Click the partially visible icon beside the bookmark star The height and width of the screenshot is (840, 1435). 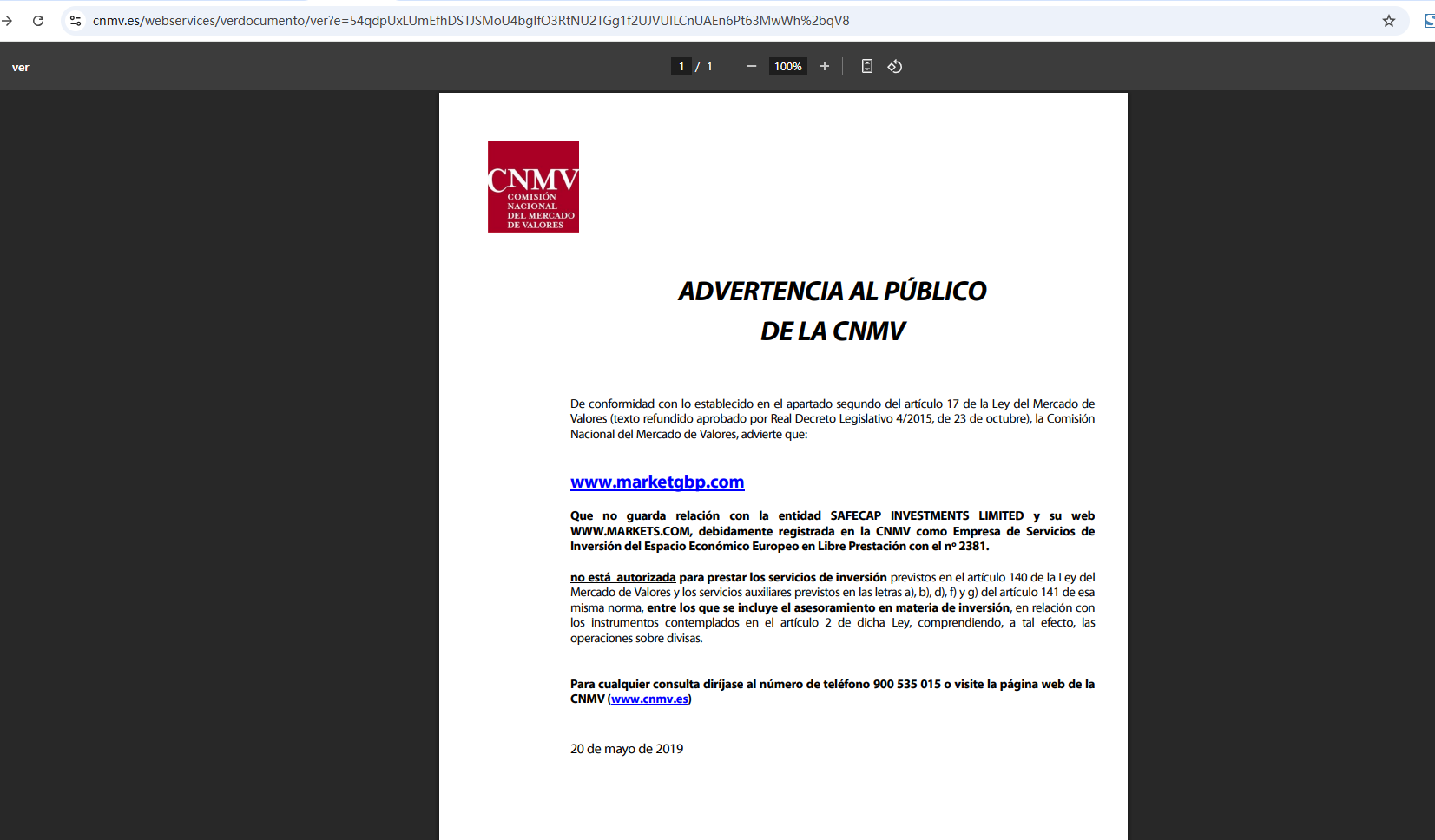tap(1429, 21)
